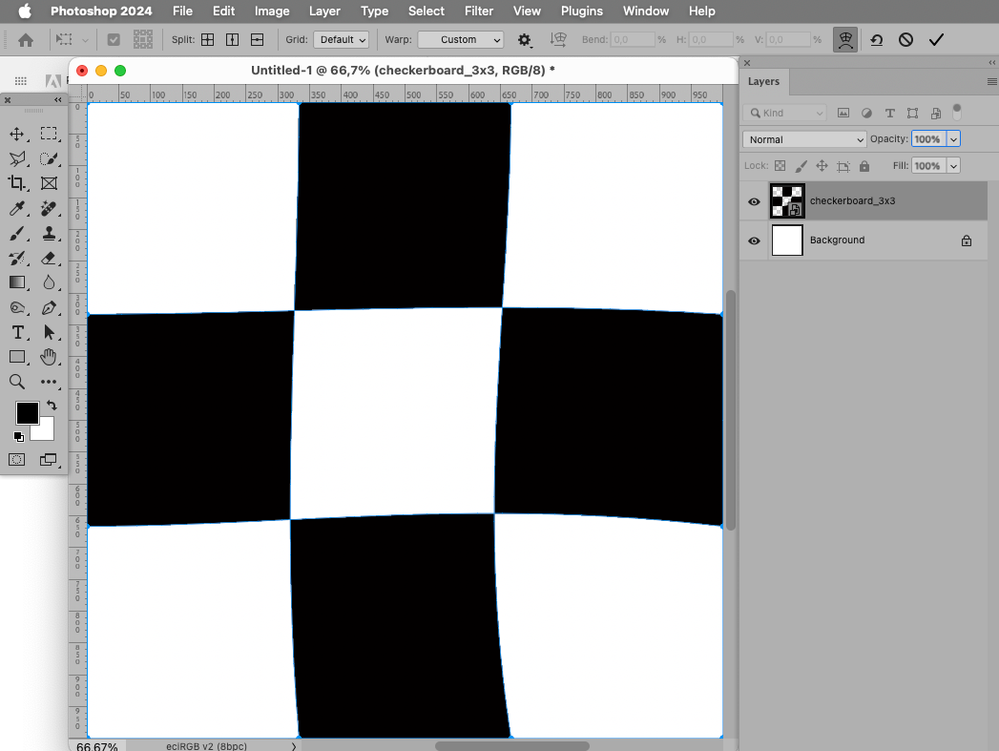Select the Zoom magnifier tool
The image size is (999, 751).
17,382
